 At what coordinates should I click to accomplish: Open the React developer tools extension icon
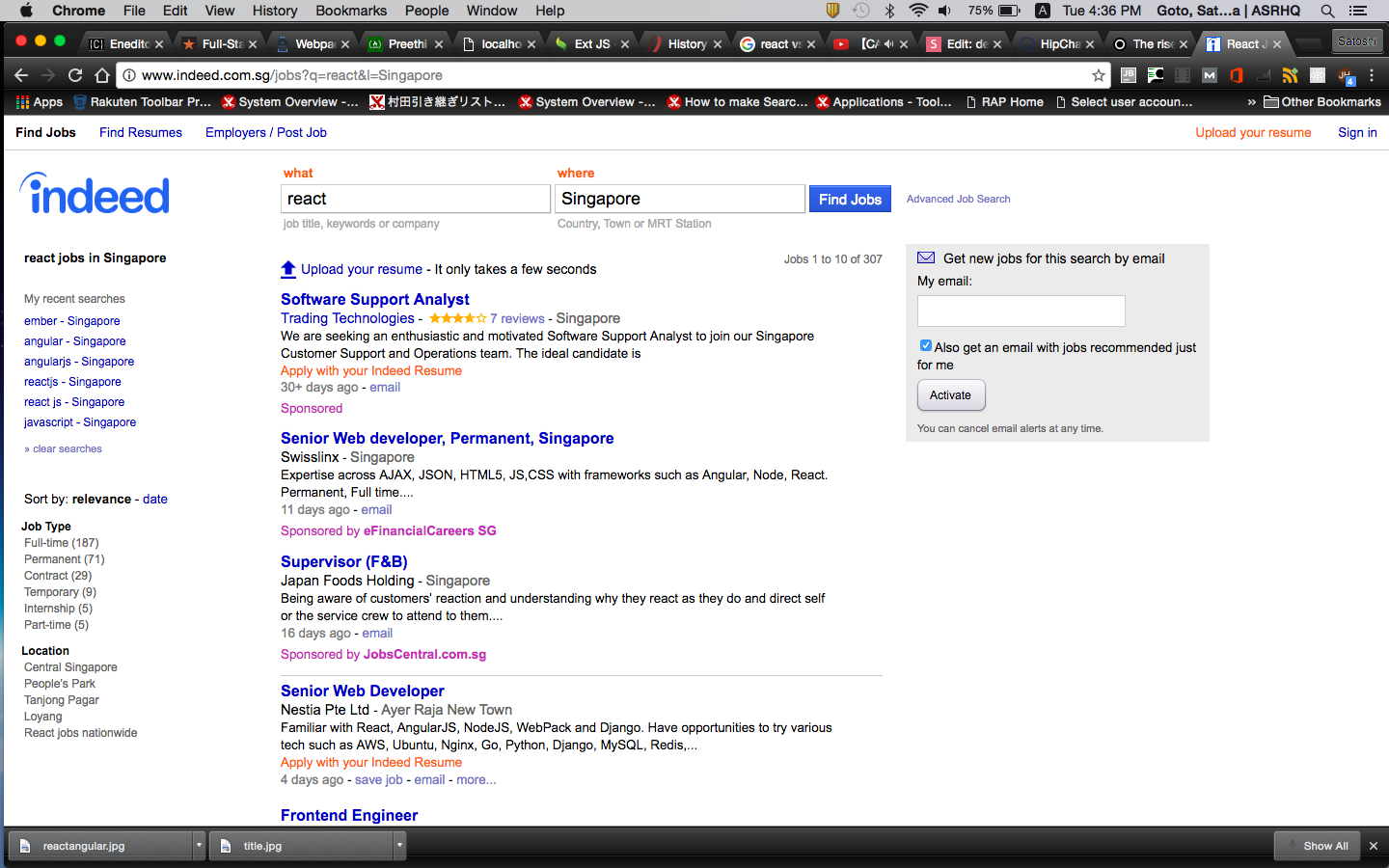click(1318, 75)
